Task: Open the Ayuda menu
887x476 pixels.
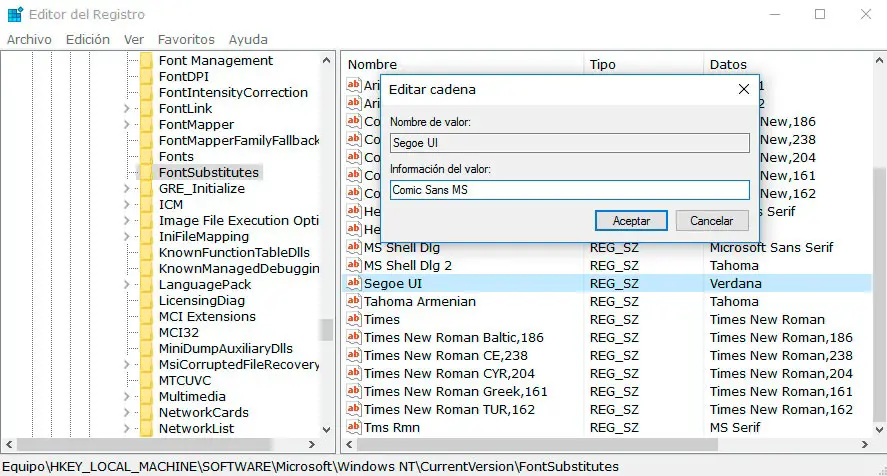Action: [248, 40]
